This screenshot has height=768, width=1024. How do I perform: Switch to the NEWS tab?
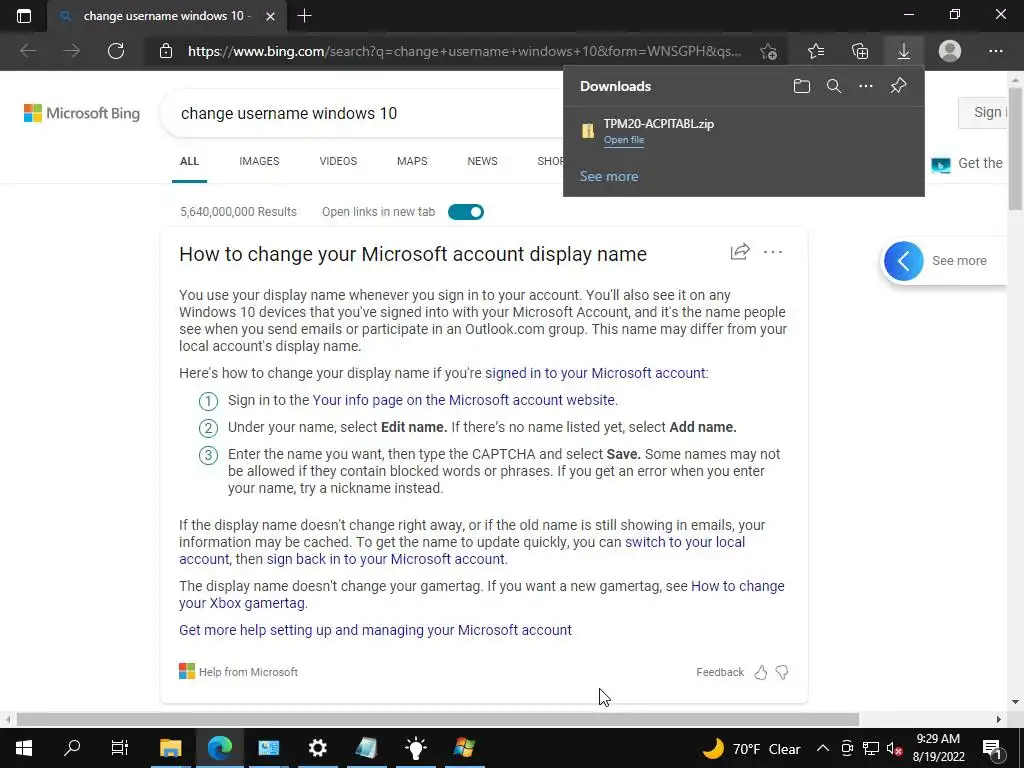point(483,161)
